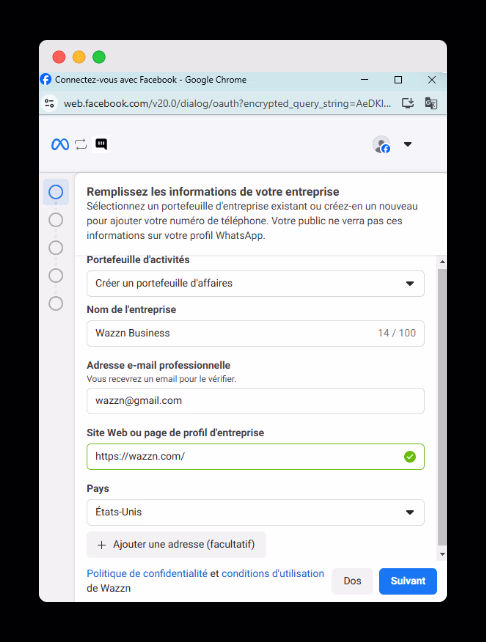This screenshot has height=642, width=486.
Task: Click Ajouter une adresse (facultatif)
Action: [176, 545]
